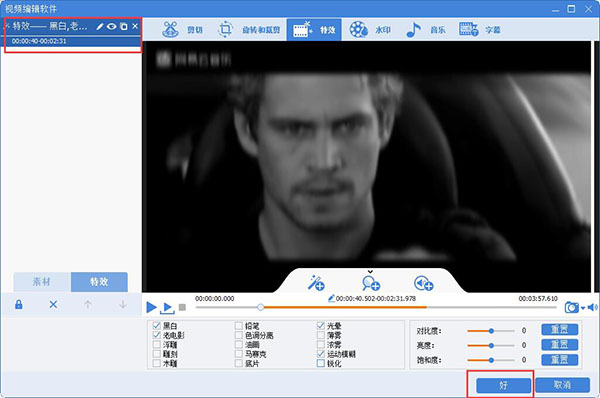Enable the 木雕 effect checkbox
The height and width of the screenshot is (398, 600).
coord(157,363)
